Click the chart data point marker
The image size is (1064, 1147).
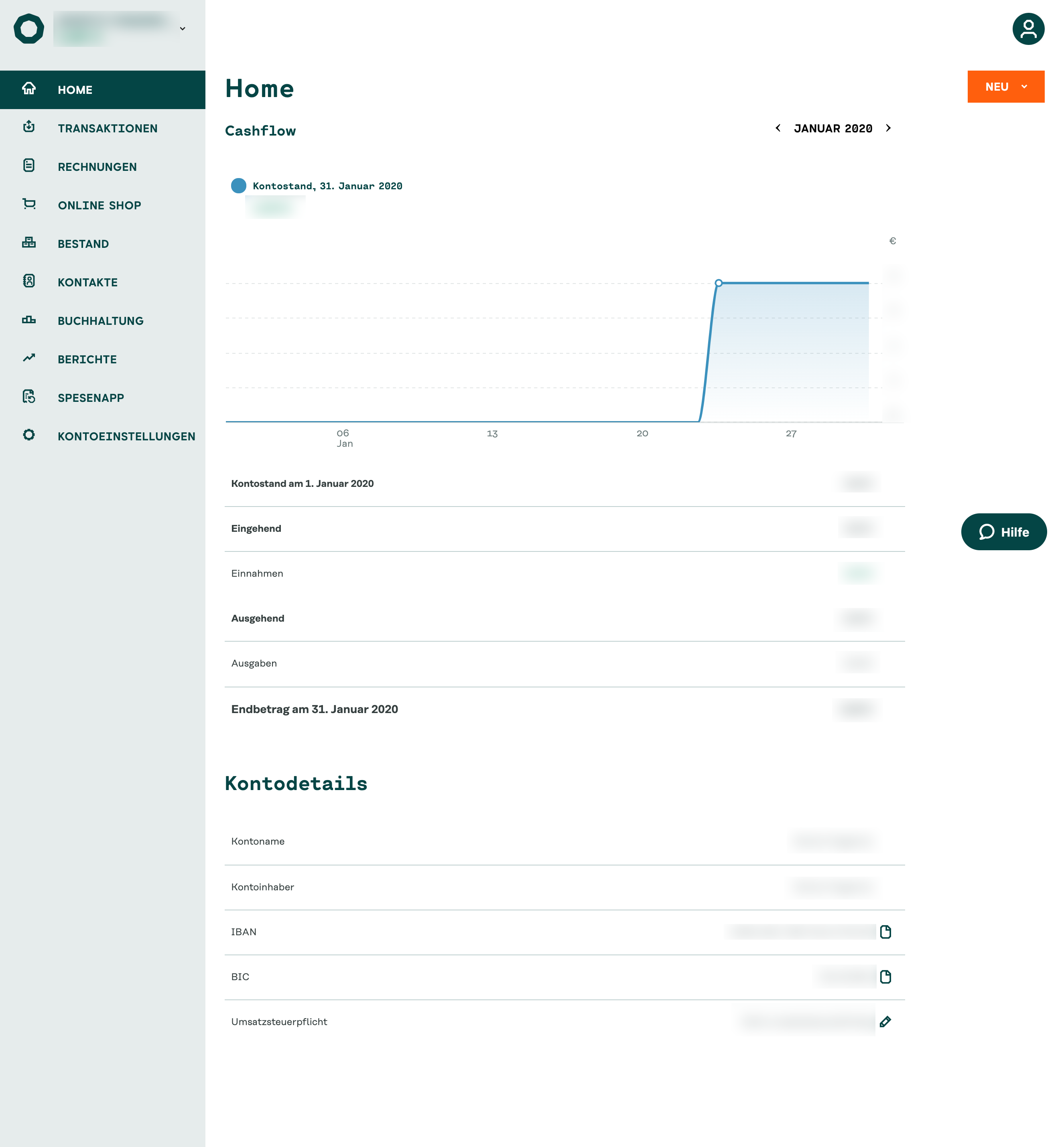(x=719, y=283)
